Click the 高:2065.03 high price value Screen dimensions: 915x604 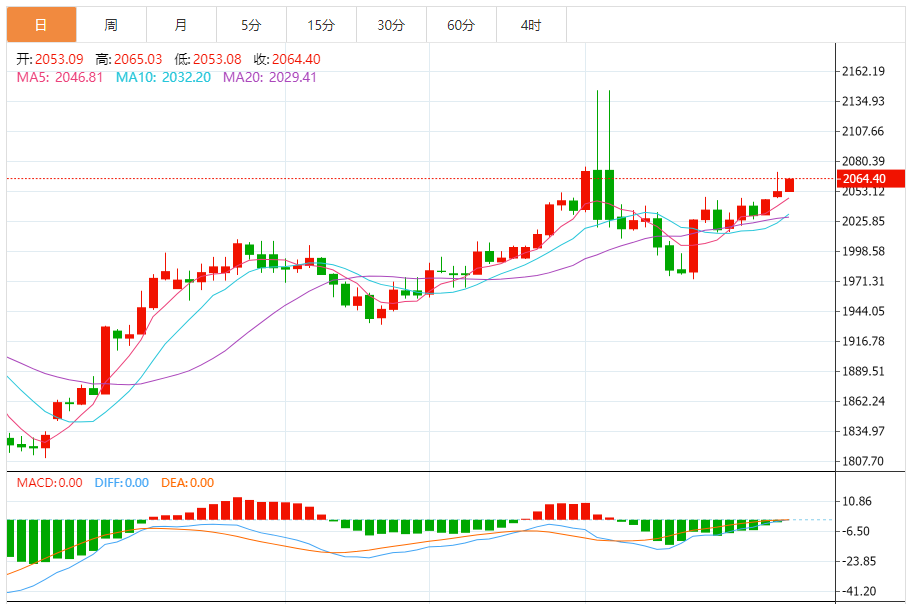point(129,59)
